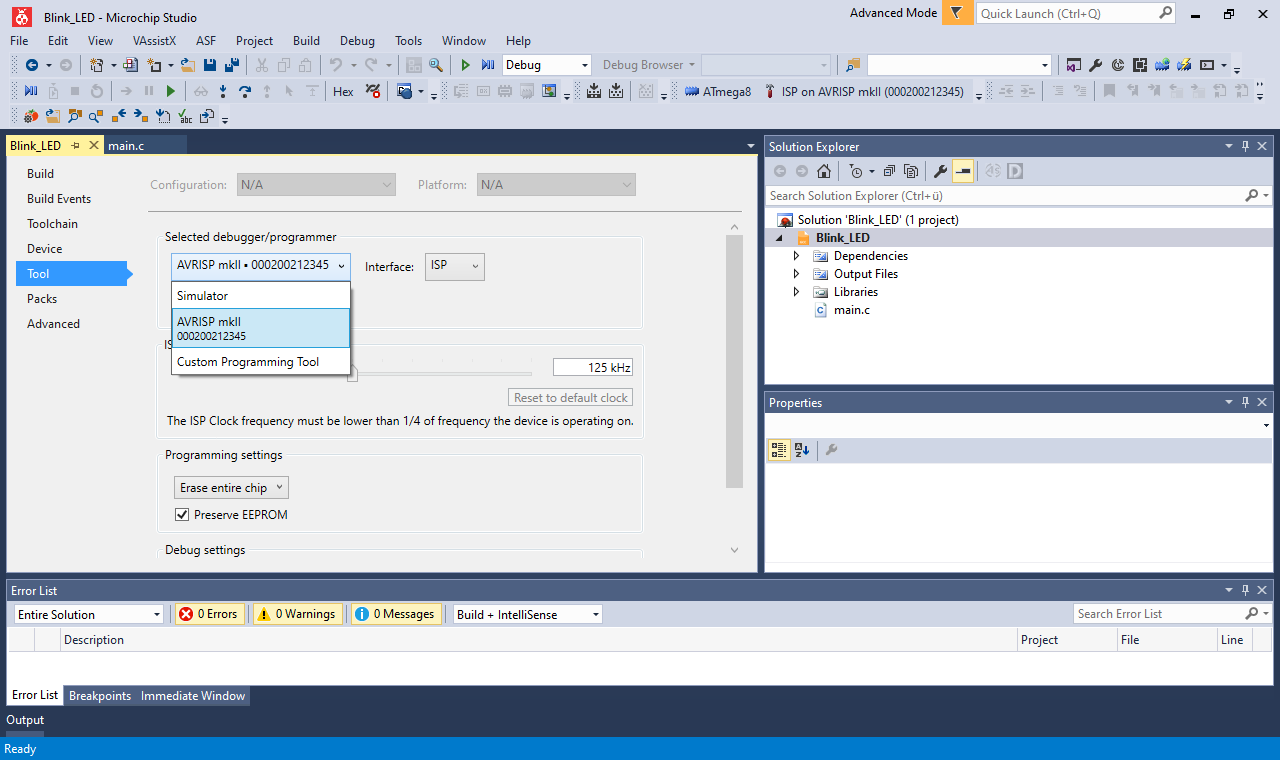1280x760 pixels.
Task: Choose Custom Programming Tool option
Action: point(261,362)
